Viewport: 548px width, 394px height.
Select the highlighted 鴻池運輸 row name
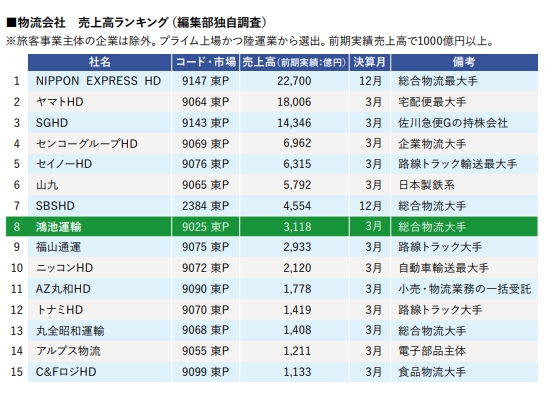pos(58,227)
